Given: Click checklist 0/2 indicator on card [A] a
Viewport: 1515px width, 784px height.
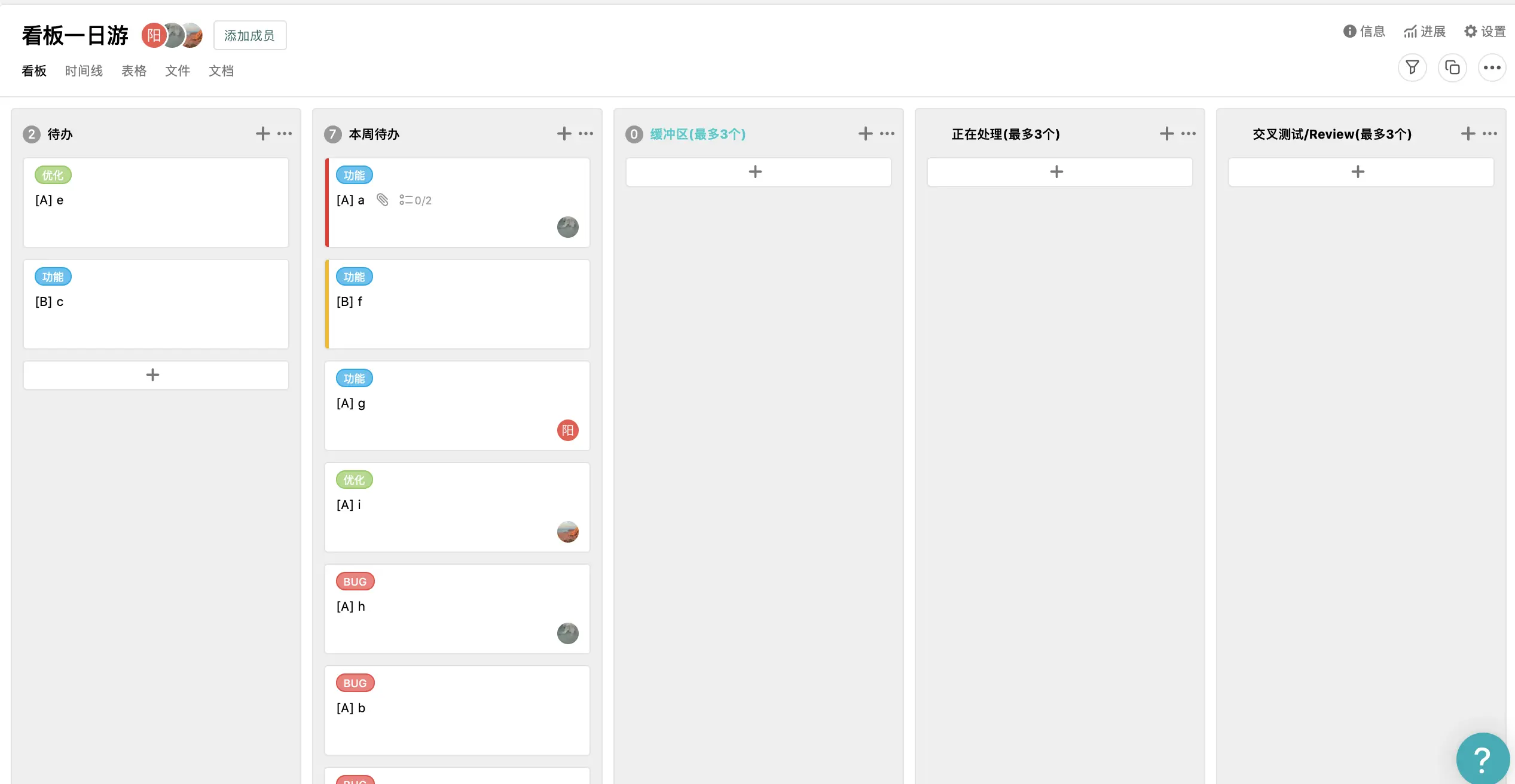Looking at the screenshot, I should click(416, 201).
